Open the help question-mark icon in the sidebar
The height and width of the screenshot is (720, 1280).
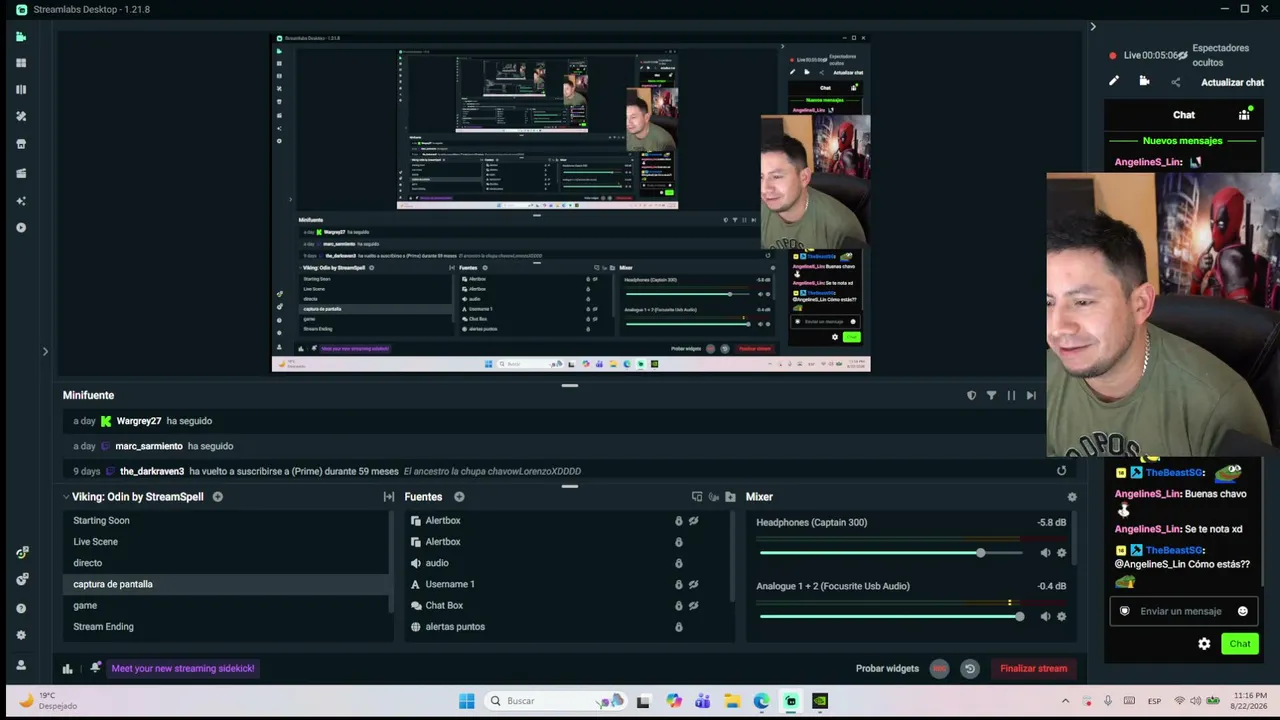pyautogui.click(x=21, y=608)
